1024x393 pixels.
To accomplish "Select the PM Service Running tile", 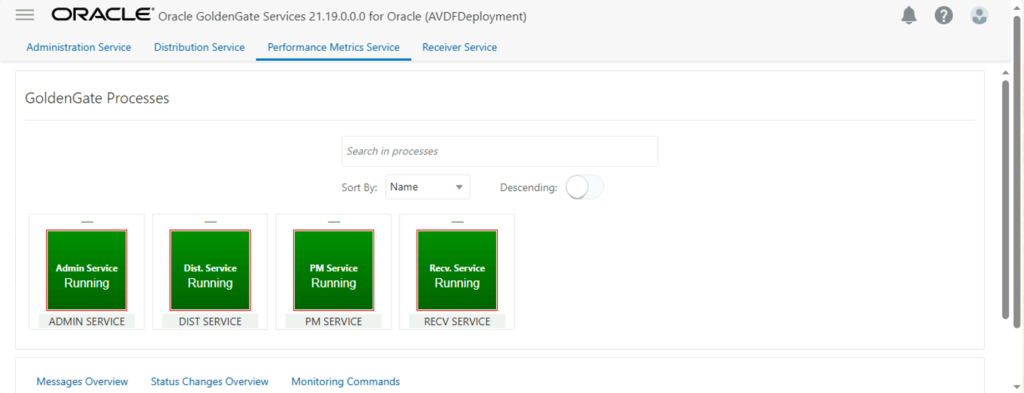I will [334, 270].
